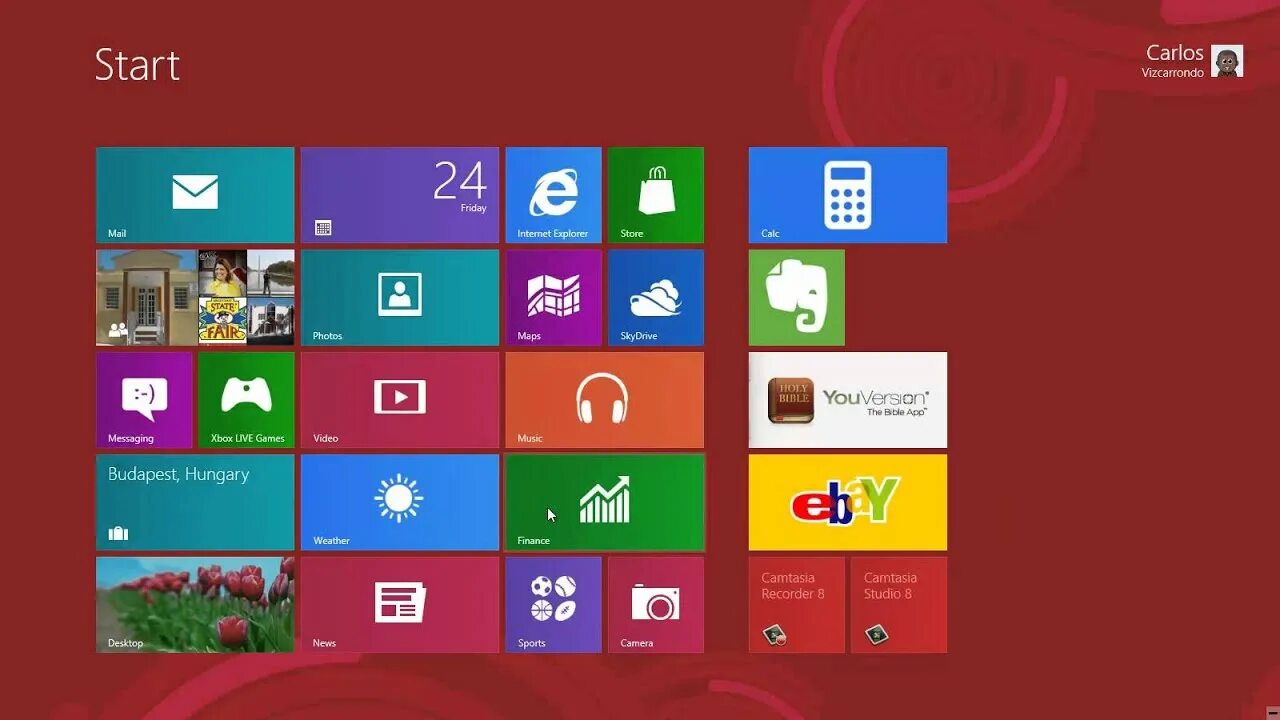This screenshot has width=1280, height=720.
Task: Open the Photos tile
Action: pos(400,298)
